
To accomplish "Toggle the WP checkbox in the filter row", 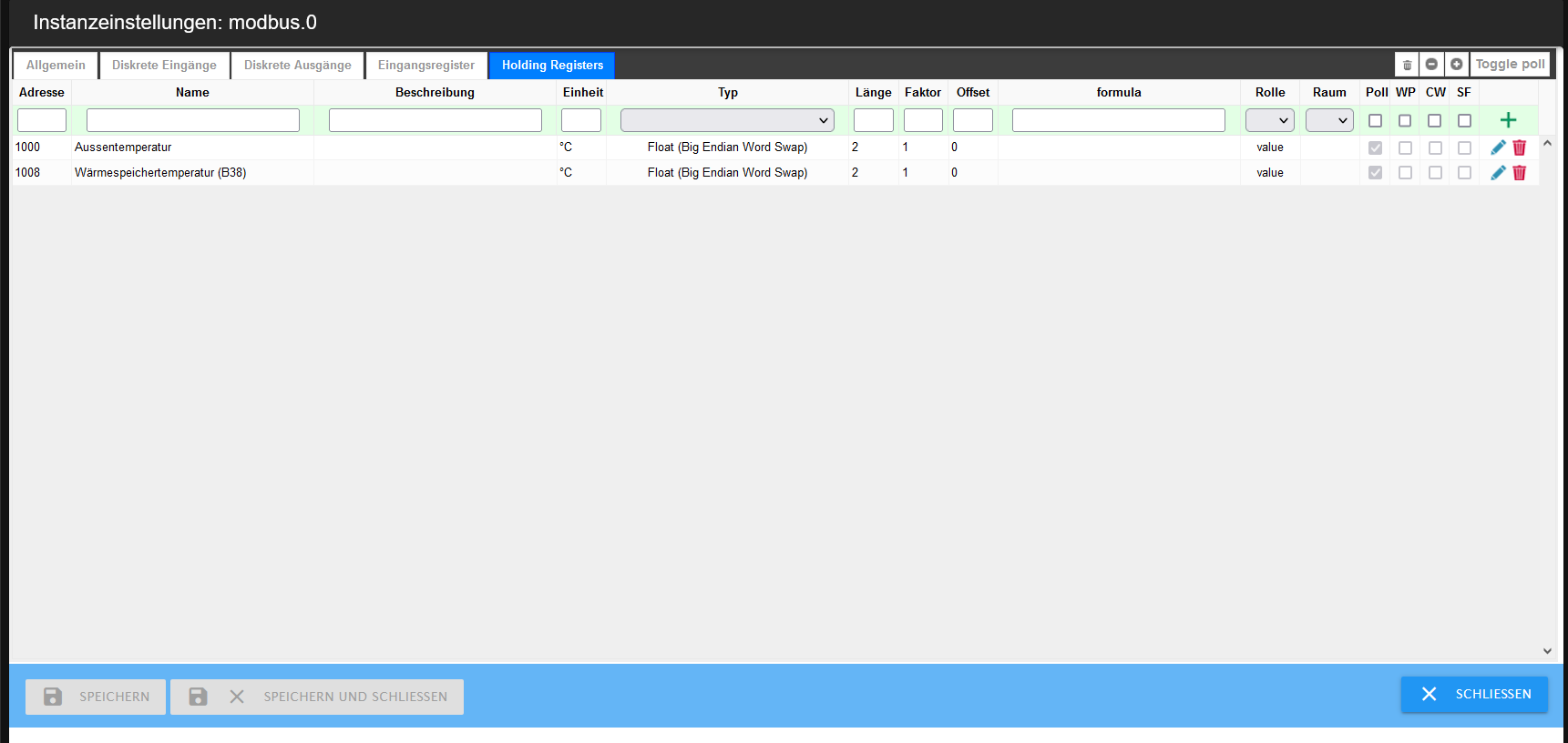I will (1405, 120).
